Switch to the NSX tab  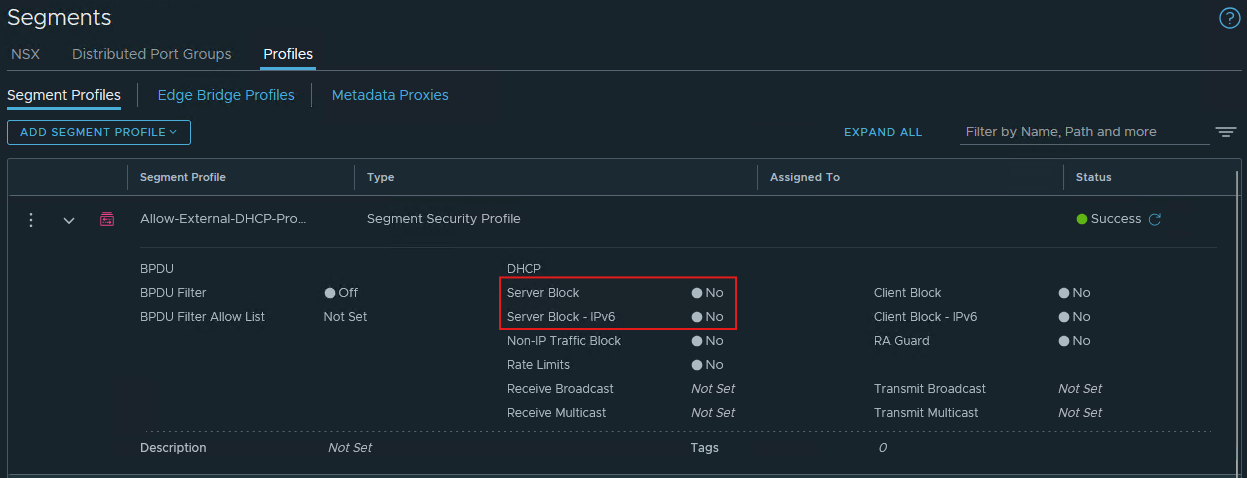(25, 54)
